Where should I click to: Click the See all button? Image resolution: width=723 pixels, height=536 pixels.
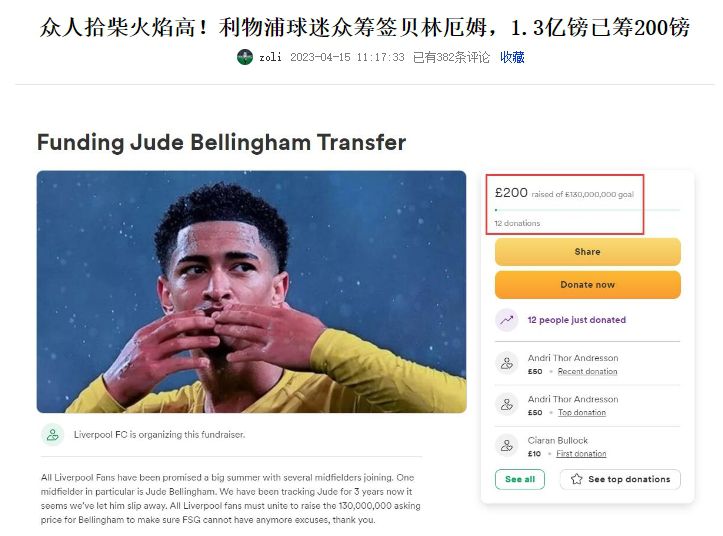(x=520, y=479)
